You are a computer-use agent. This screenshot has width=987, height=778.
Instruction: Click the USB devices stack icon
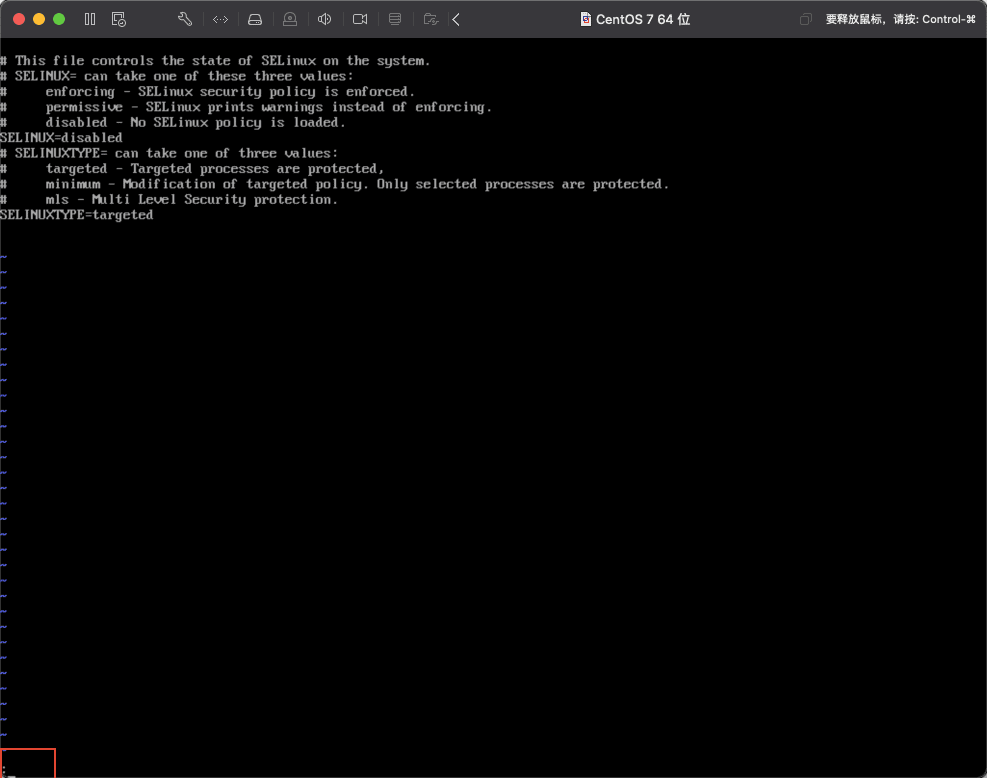395,19
